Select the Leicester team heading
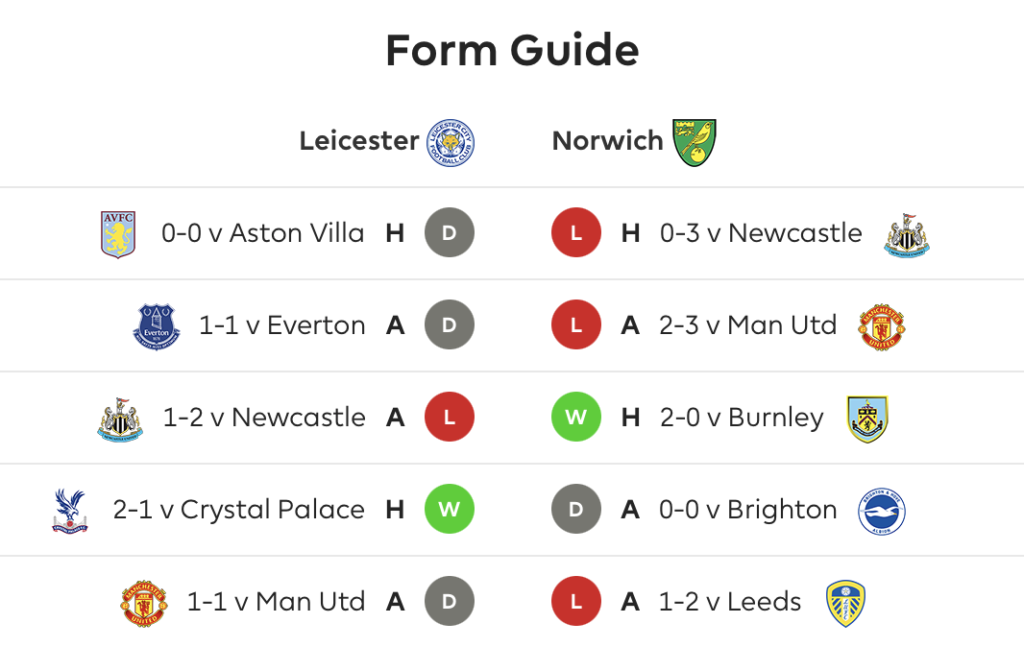 (x=359, y=140)
